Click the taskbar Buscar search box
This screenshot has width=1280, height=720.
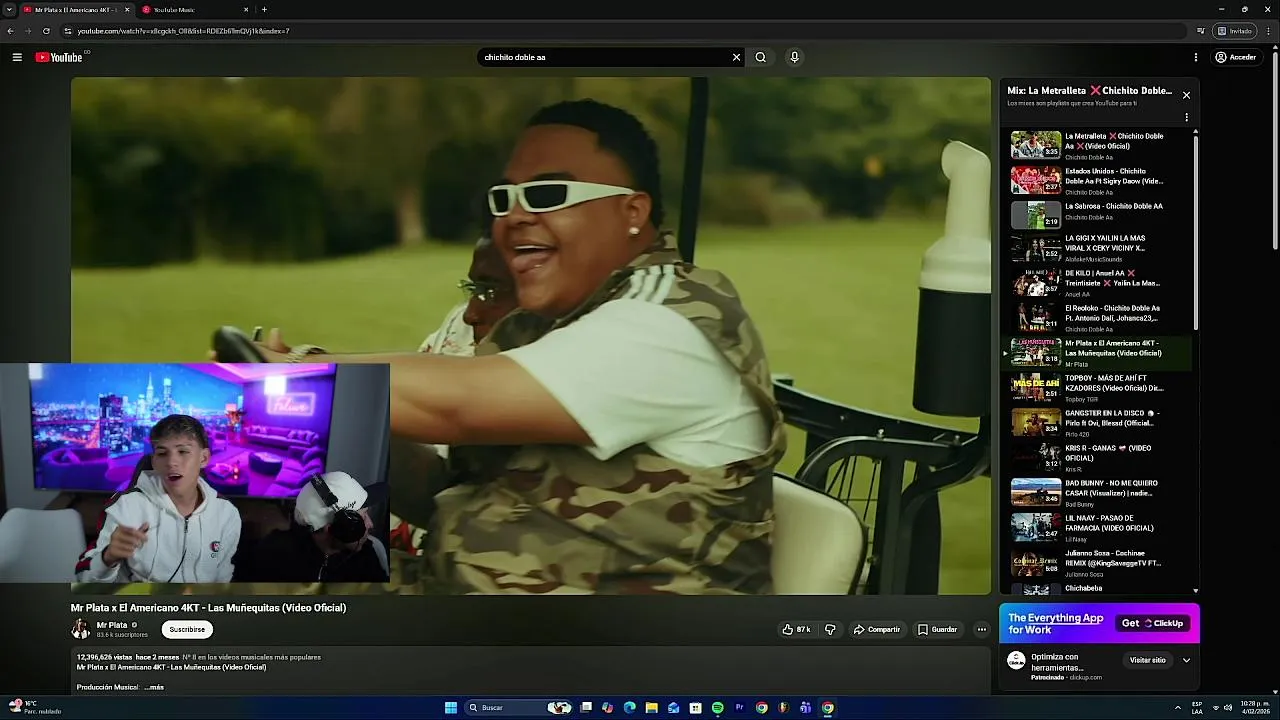(519, 707)
